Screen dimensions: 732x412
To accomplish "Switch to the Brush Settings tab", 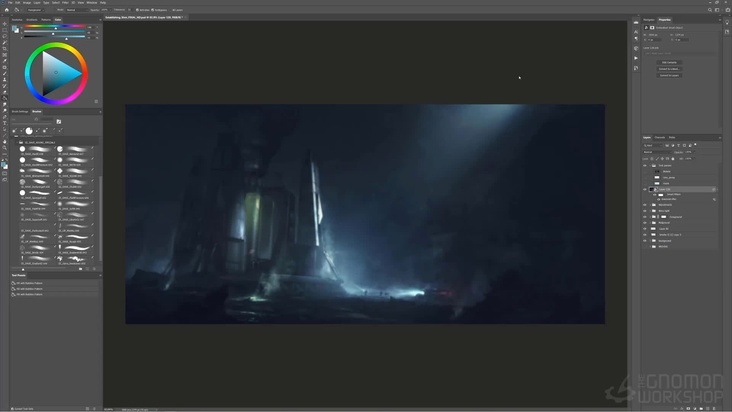I will [20, 112].
